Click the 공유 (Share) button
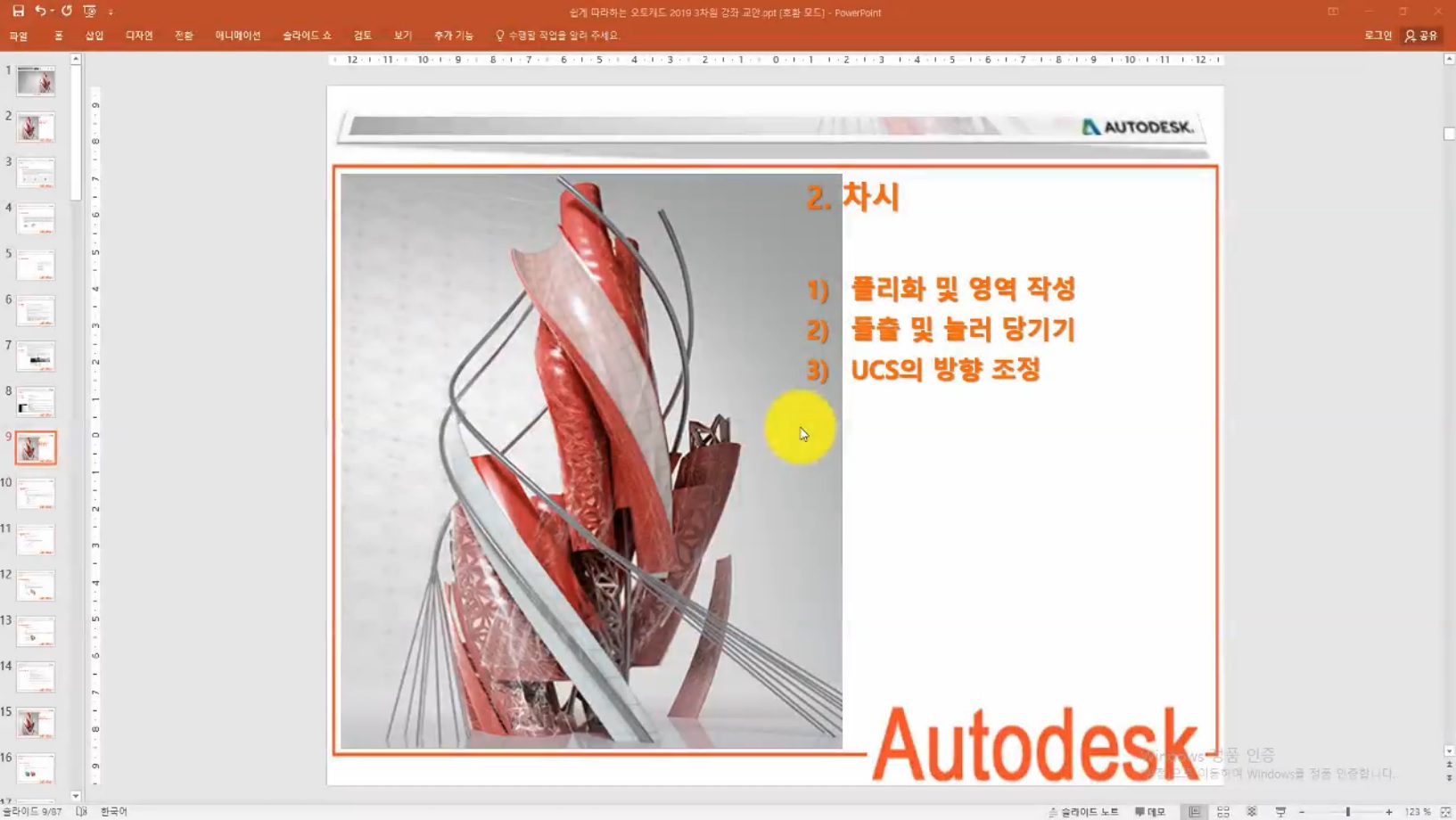Viewport: 1456px width, 820px height. tap(1425, 36)
